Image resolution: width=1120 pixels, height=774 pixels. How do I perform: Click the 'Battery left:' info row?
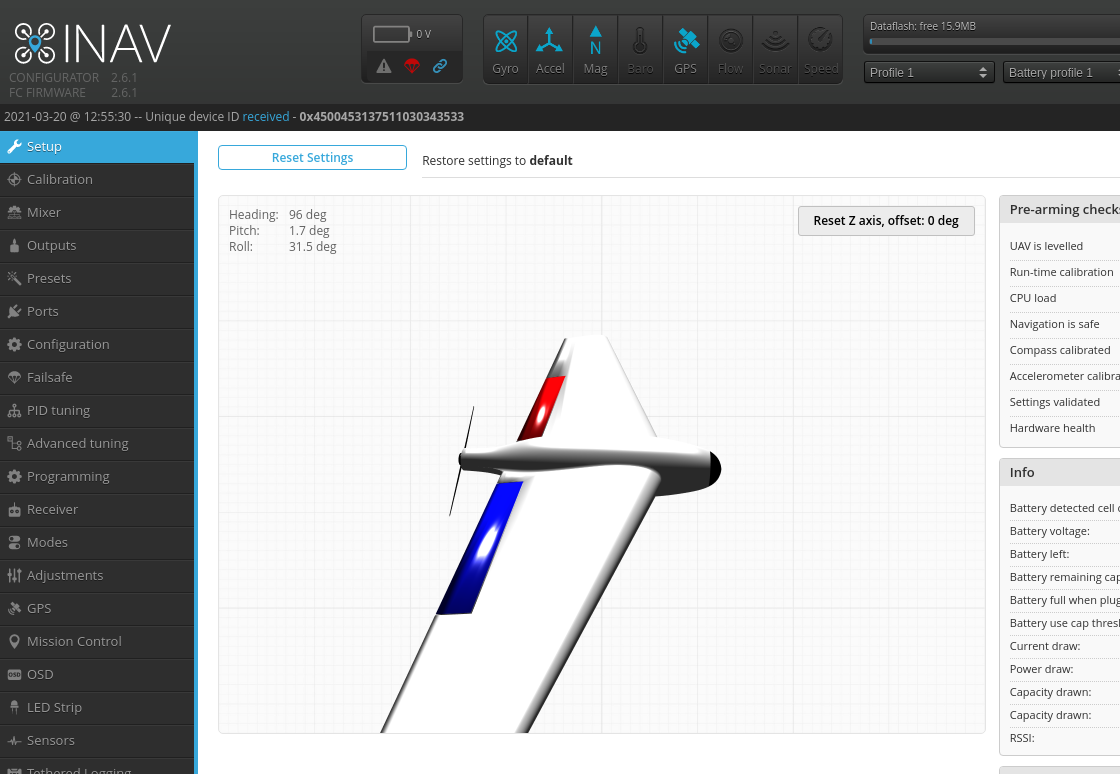pyautogui.click(x=1064, y=554)
